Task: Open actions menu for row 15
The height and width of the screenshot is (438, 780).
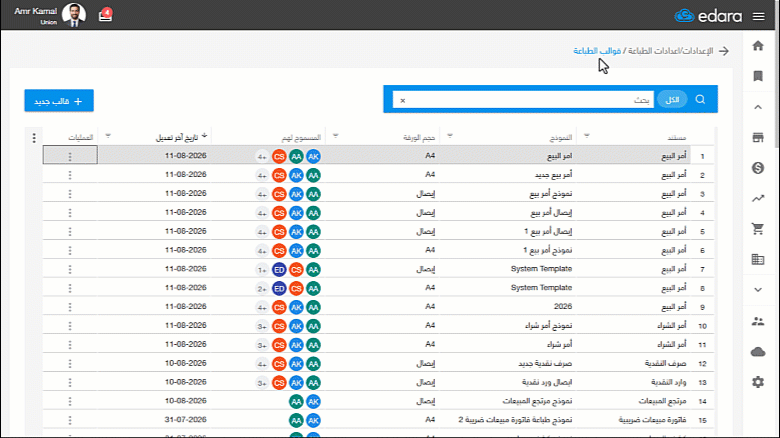Action: pyautogui.click(x=70, y=420)
